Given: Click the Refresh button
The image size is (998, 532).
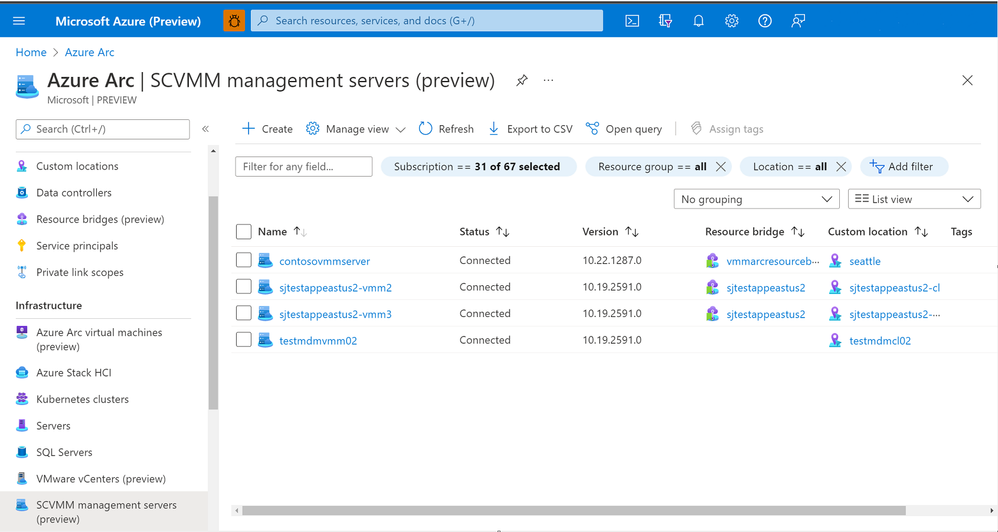Looking at the screenshot, I should pyautogui.click(x=446, y=129).
